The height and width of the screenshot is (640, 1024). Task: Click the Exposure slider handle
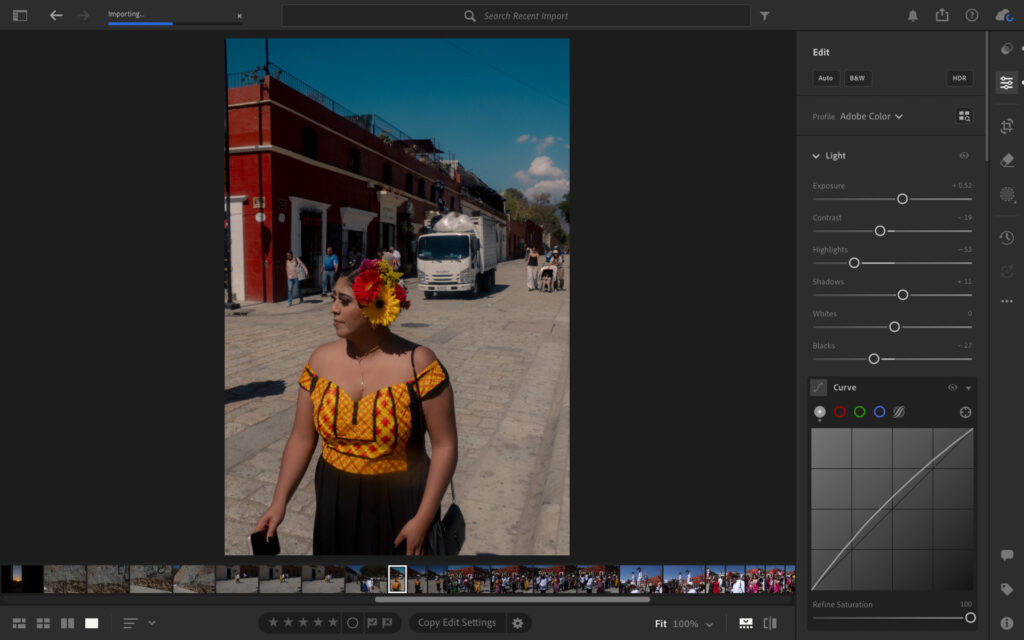coord(900,198)
